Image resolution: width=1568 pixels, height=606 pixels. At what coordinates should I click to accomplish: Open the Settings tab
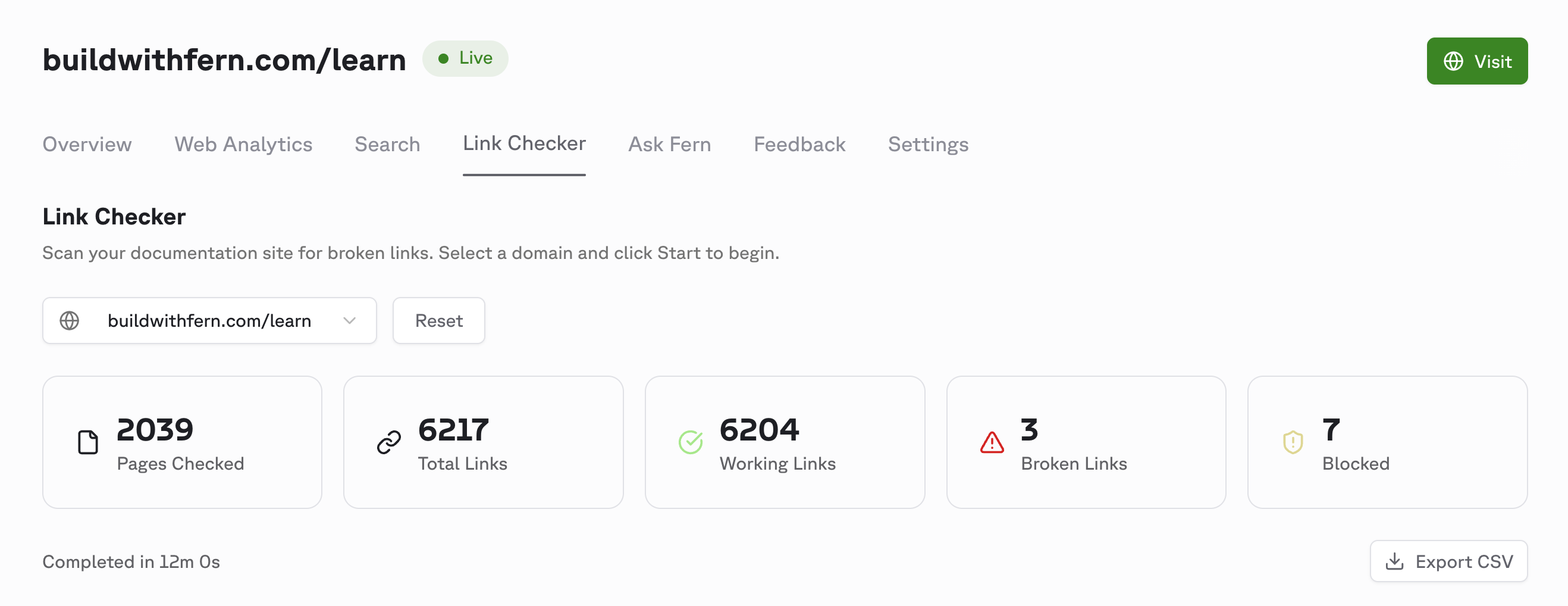[x=927, y=144]
